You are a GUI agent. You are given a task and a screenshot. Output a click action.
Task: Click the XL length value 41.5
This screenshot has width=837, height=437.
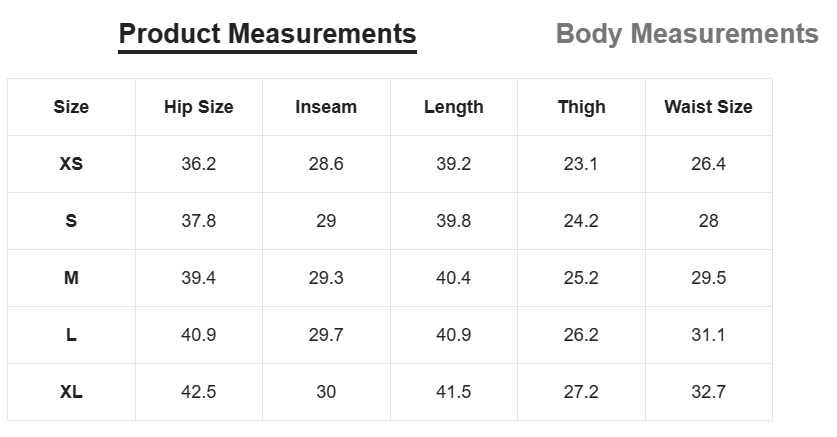454,392
